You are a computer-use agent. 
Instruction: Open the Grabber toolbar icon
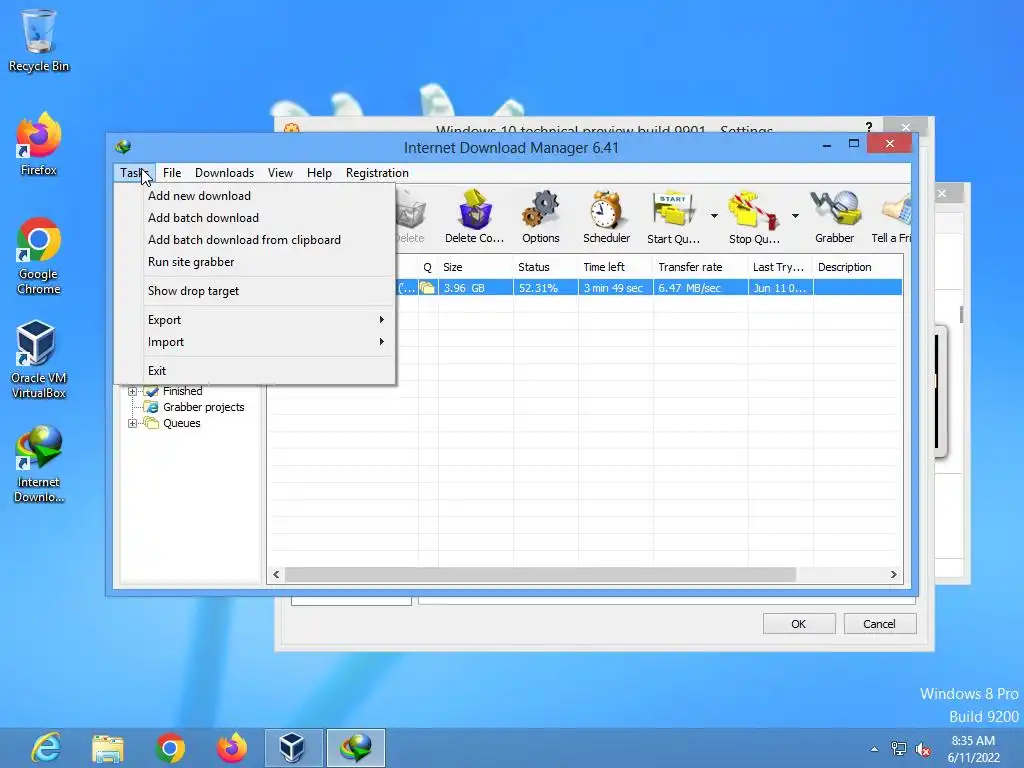click(x=835, y=217)
